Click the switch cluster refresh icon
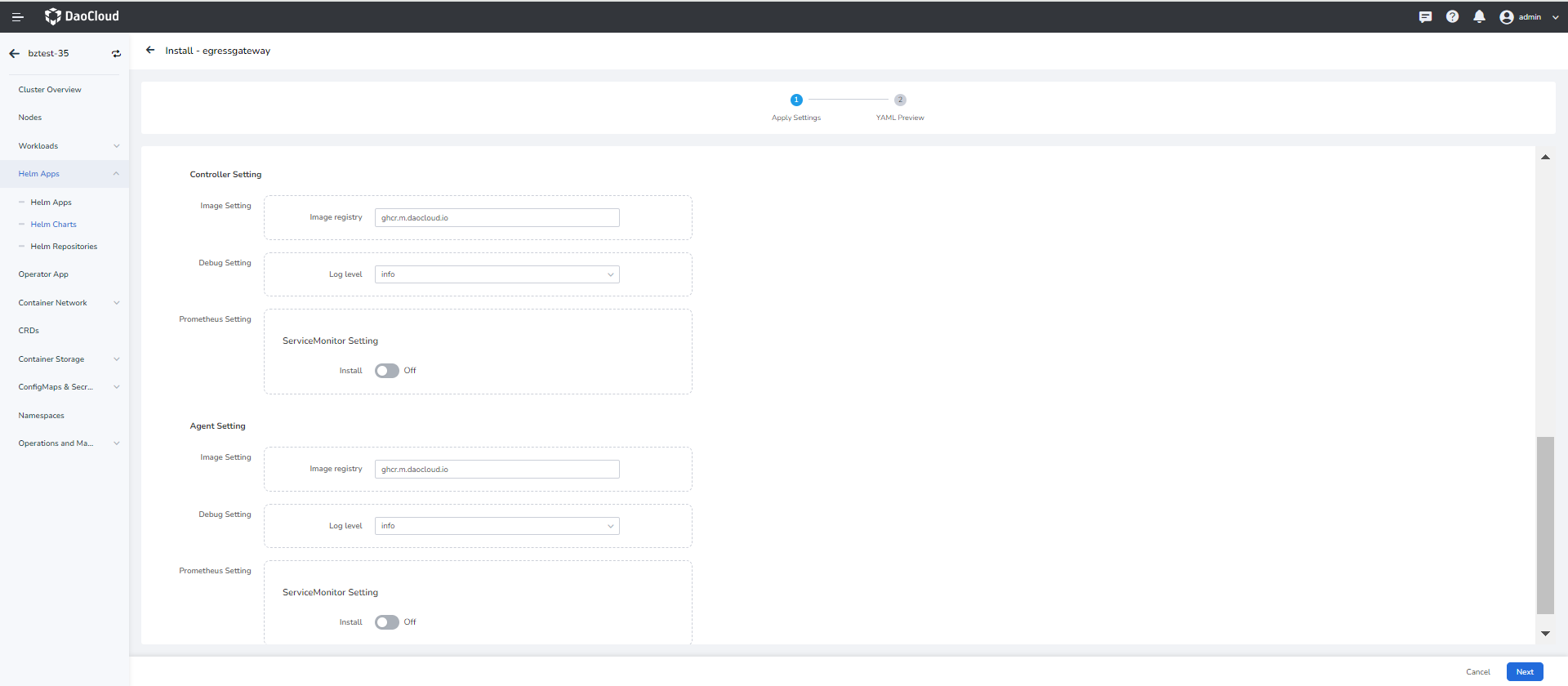 click(x=116, y=54)
